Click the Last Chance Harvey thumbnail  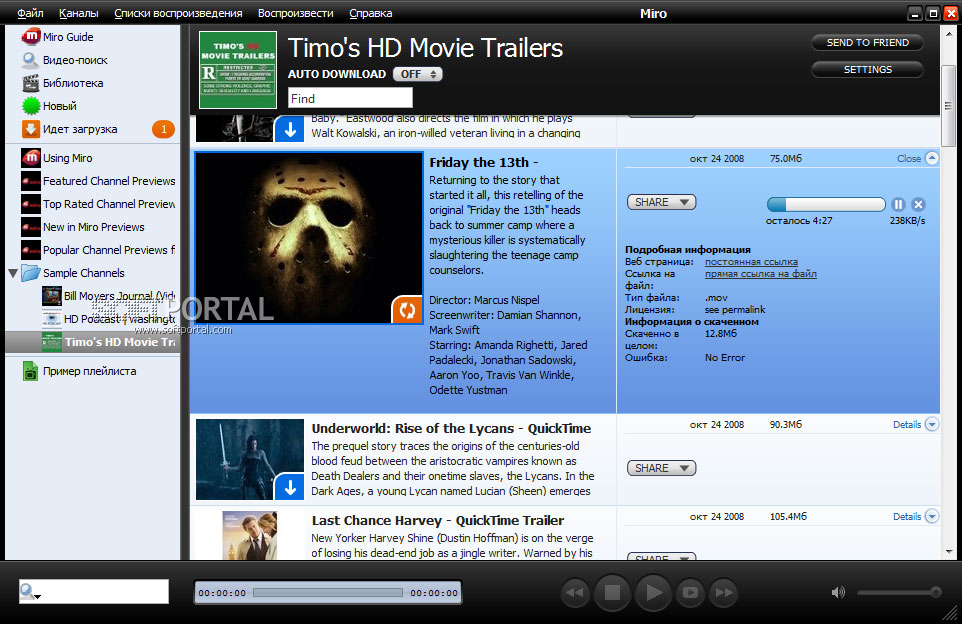click(x=250, y=535)
